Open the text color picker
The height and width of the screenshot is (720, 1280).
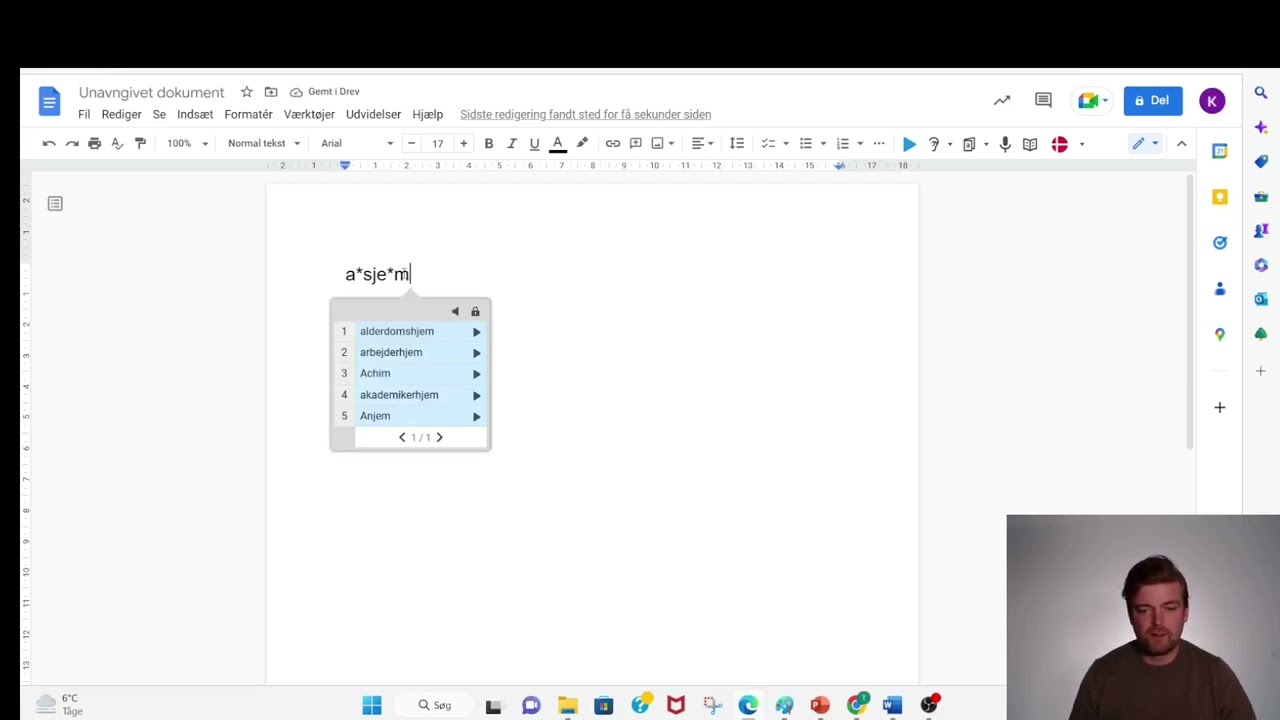pos(558,144)
